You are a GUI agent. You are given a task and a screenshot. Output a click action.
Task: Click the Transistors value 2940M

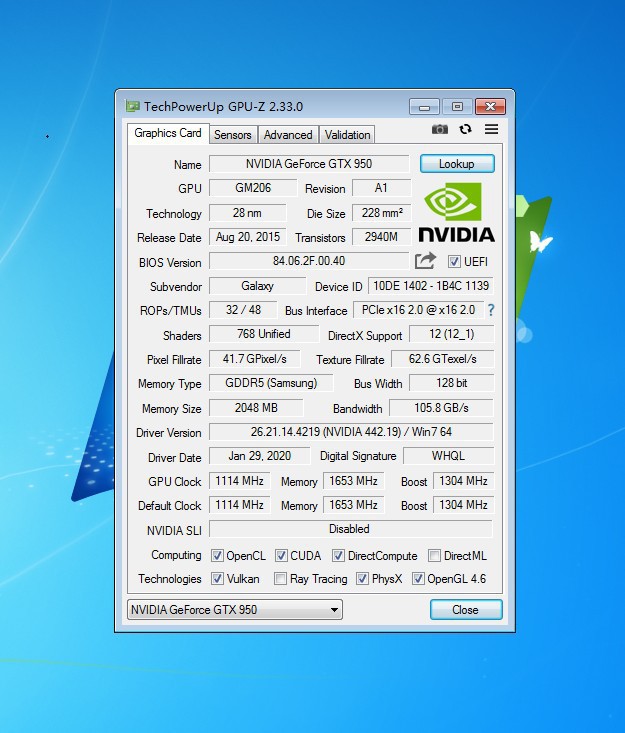(x=381, y=237)
